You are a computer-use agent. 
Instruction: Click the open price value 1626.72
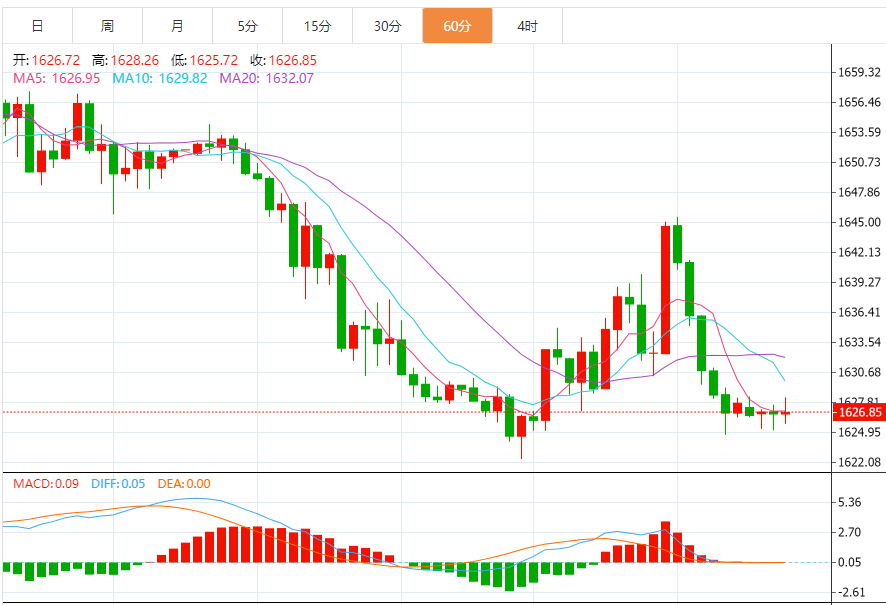tap(55, 60)
